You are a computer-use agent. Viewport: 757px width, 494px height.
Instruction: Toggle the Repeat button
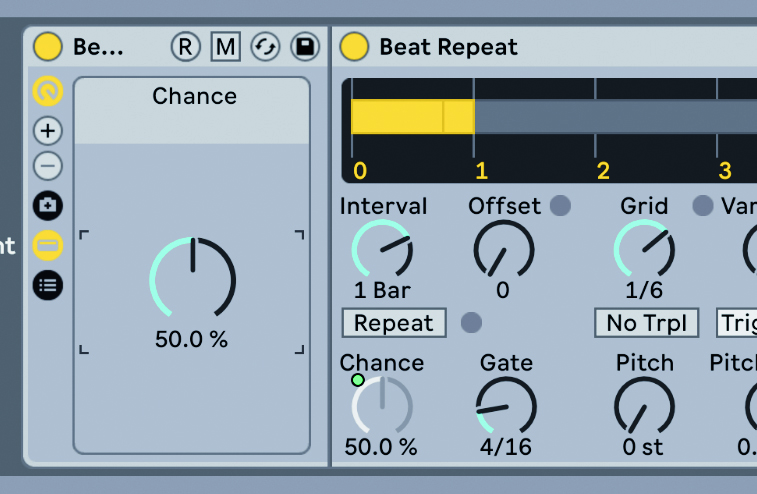coord(394,323)
